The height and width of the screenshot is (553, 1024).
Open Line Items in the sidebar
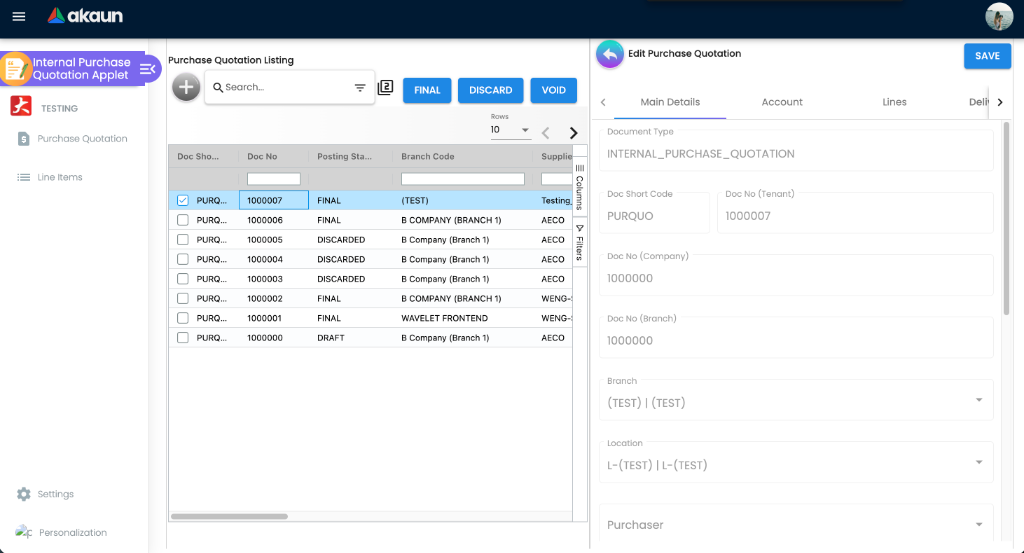coord(50,177)
